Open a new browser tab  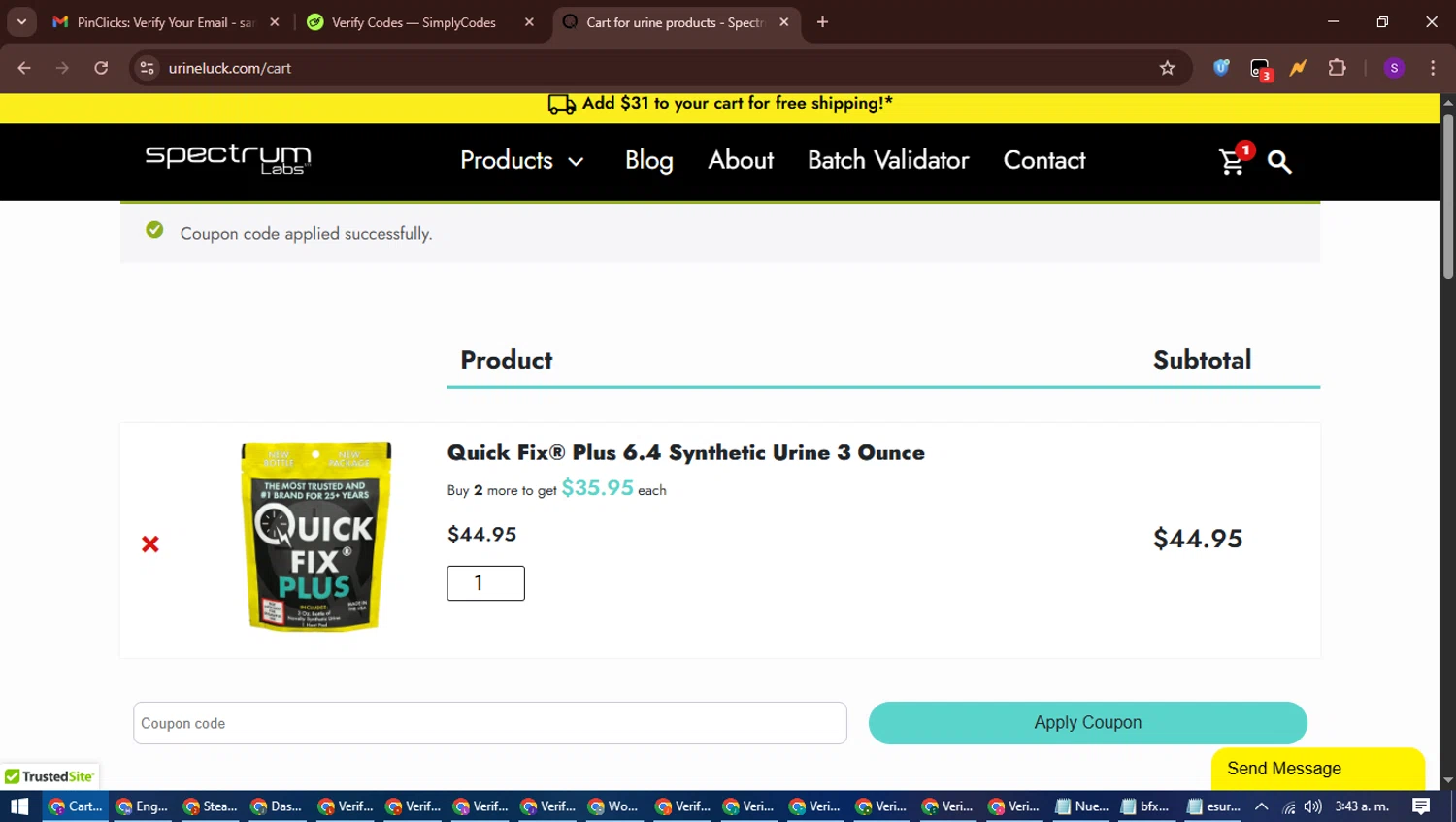[822, 21]
